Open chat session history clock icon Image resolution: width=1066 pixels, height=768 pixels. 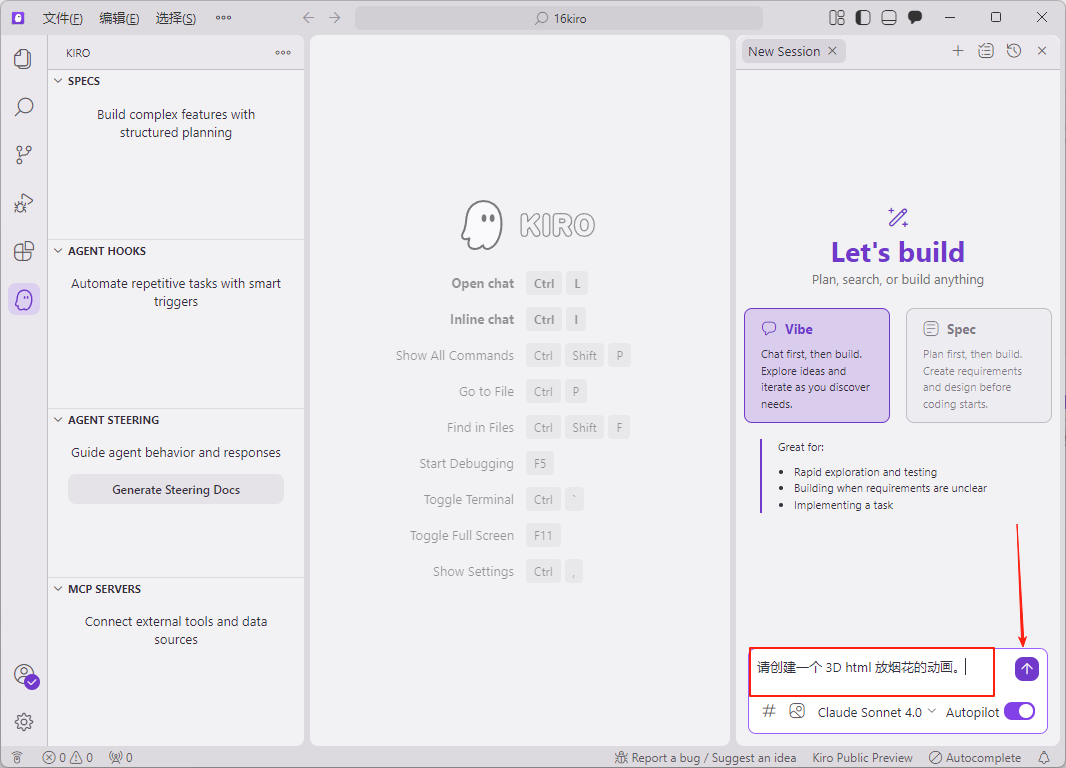(x=1014, y=51)
